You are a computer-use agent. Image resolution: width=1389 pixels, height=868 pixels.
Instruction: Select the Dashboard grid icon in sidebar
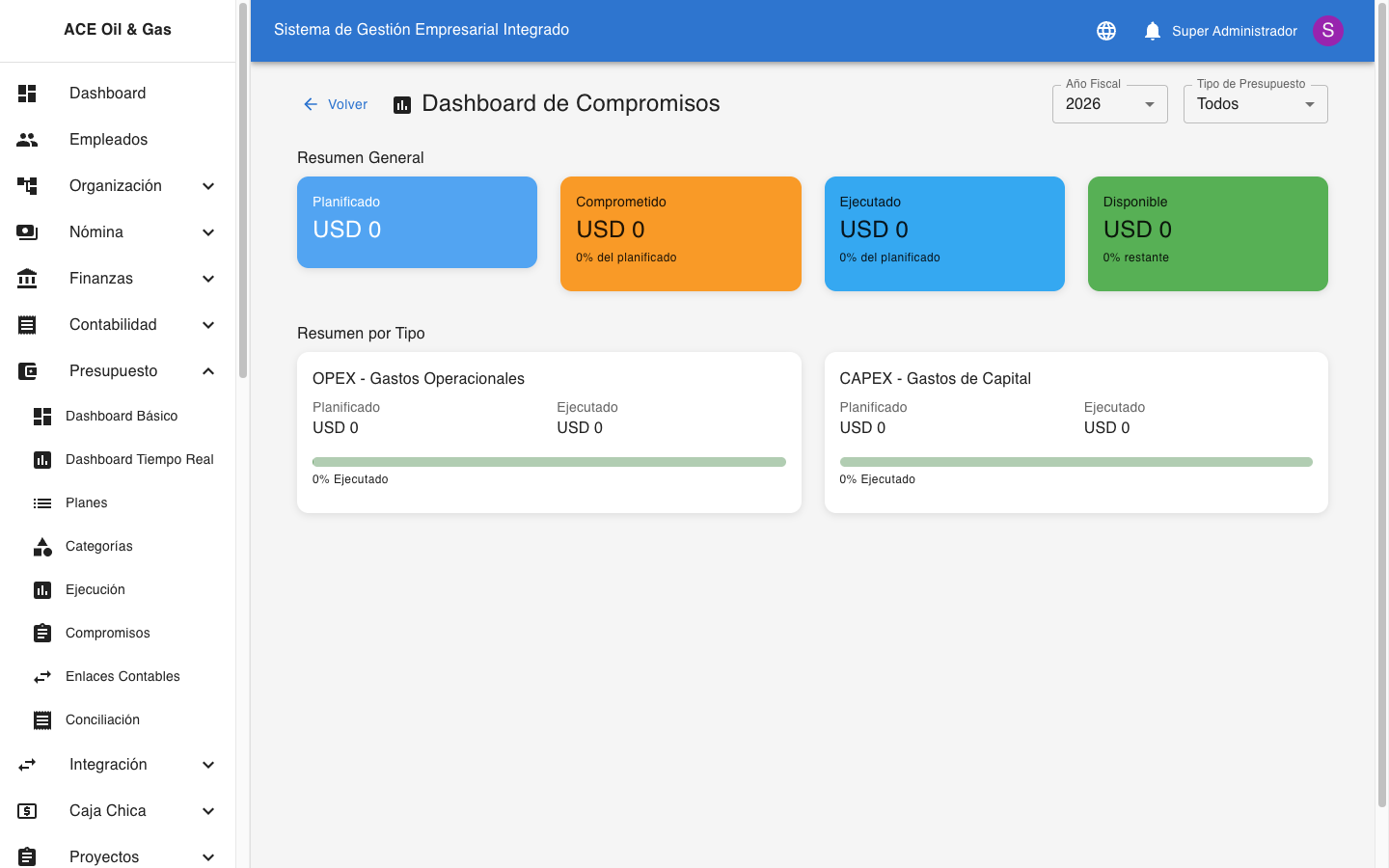click(x=27, y=93)
